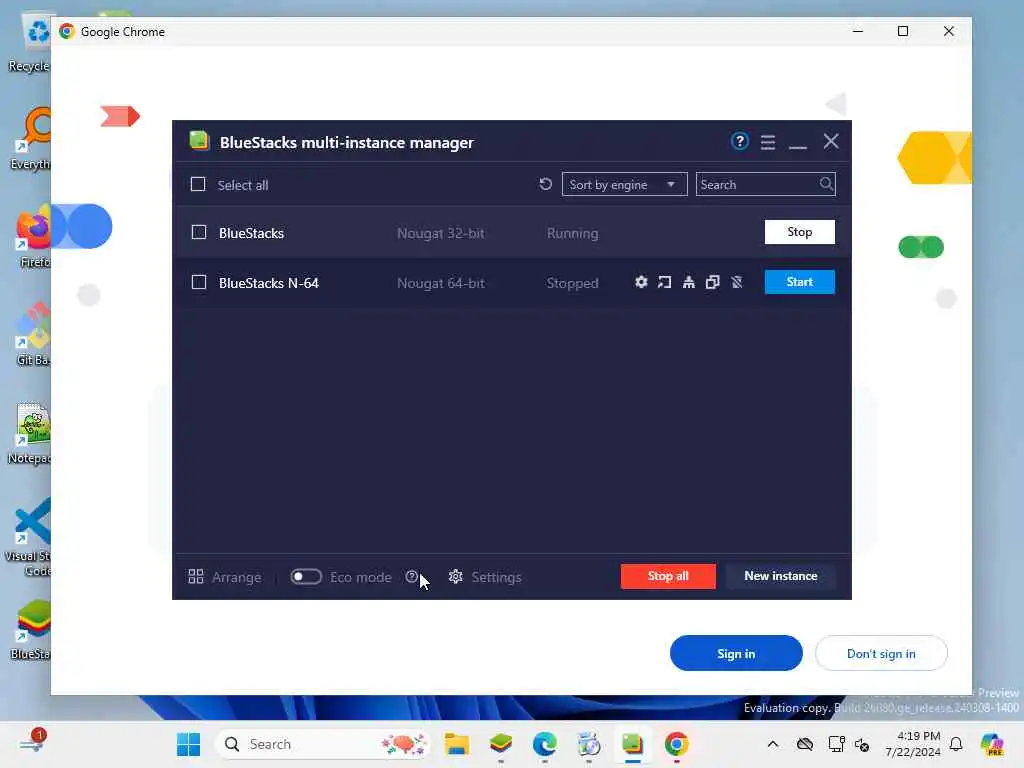Check the BlueStacks N-64 instance checkbox
This screenshot has height=768, width=1024.
point(199,282)
